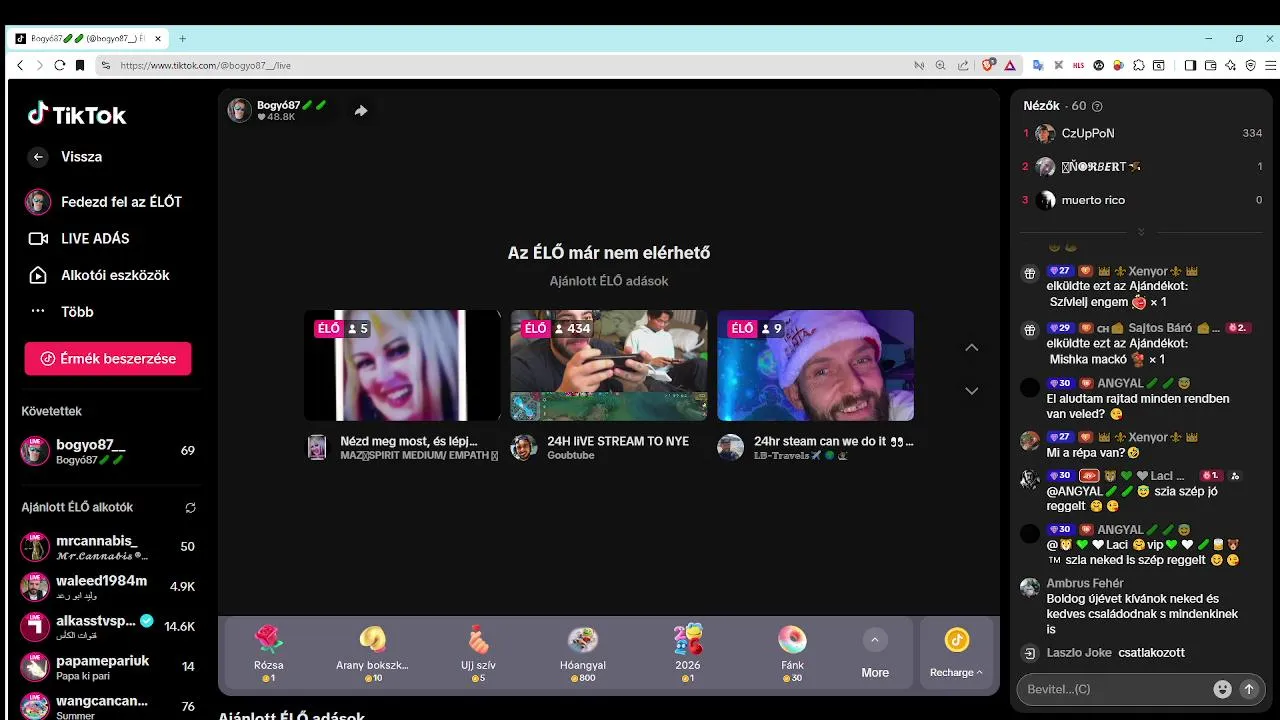Click Érmék beszerzése button

pos(108,359)
